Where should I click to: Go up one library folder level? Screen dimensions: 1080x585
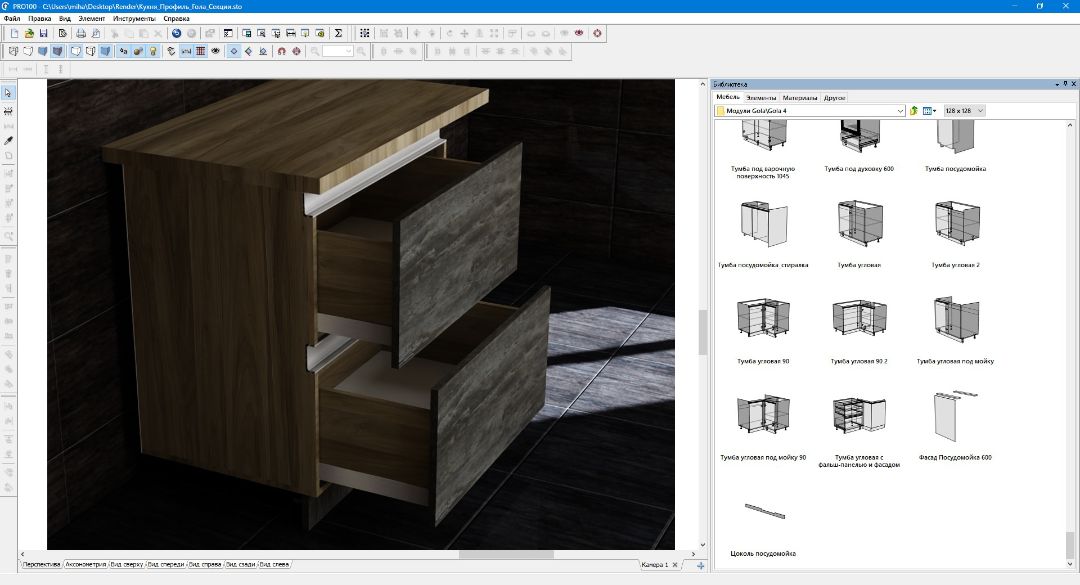tap(914, 111)
